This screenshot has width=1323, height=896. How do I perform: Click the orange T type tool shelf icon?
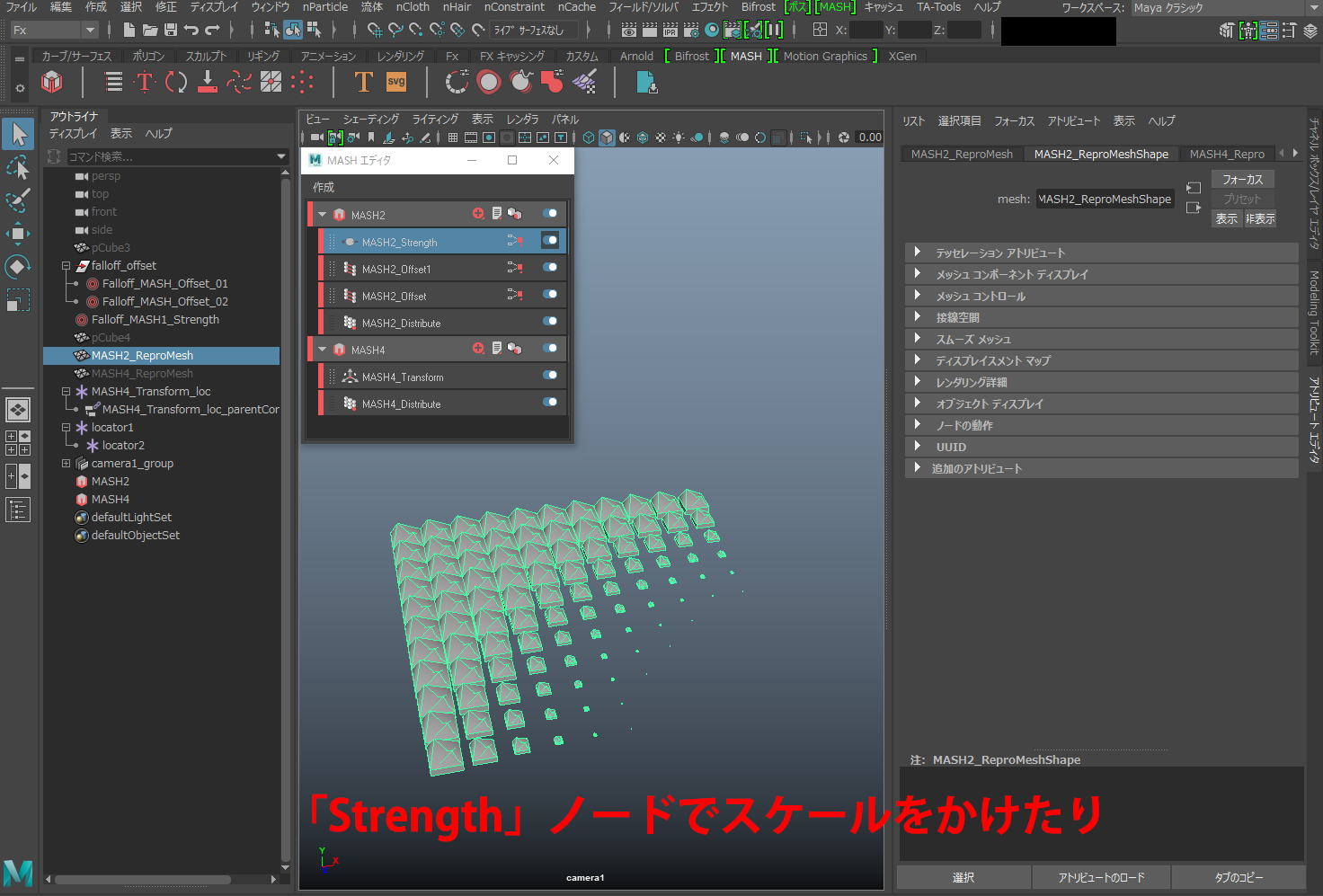click(363, 83)
